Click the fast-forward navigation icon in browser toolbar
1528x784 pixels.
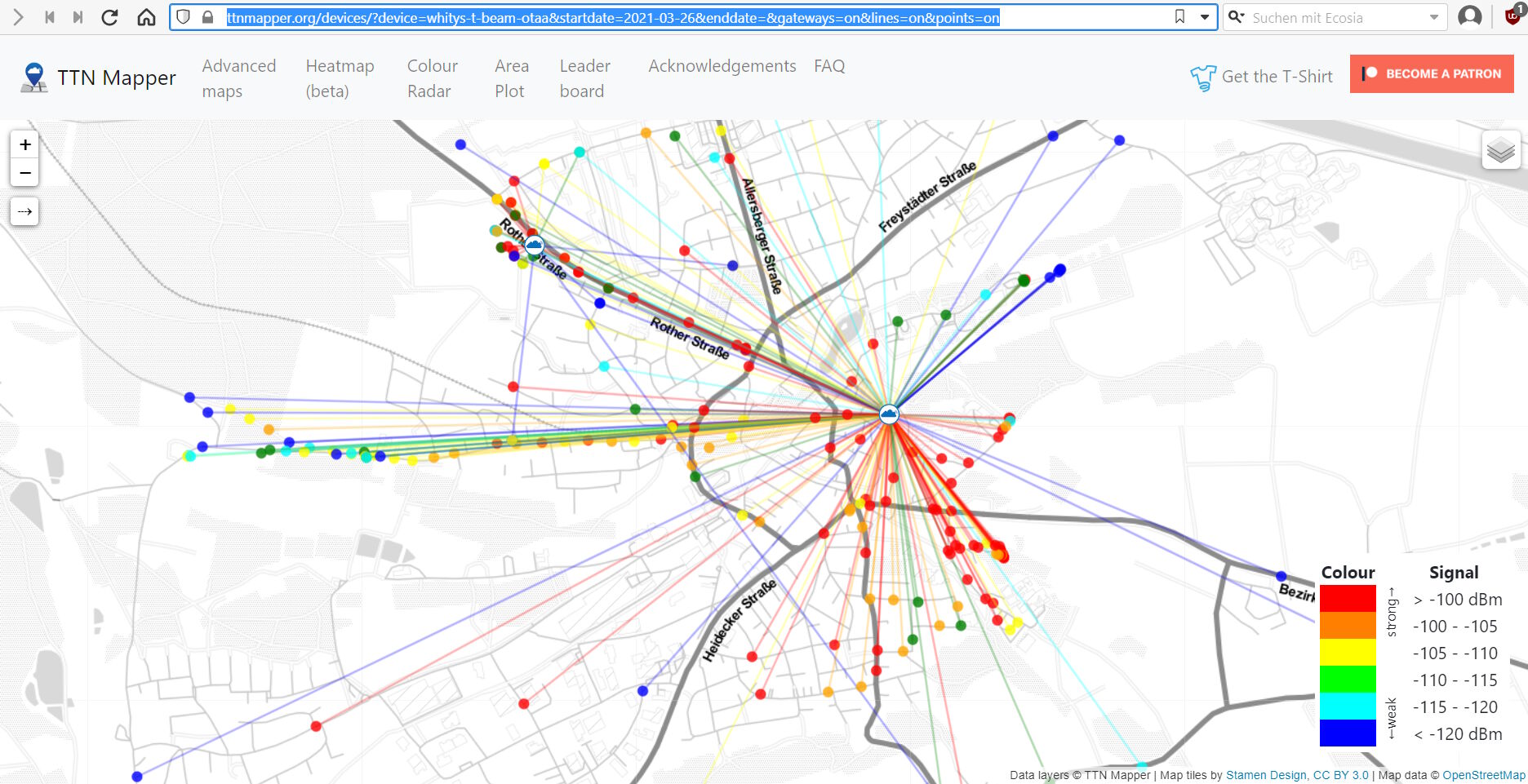click(x=78, y=17)
